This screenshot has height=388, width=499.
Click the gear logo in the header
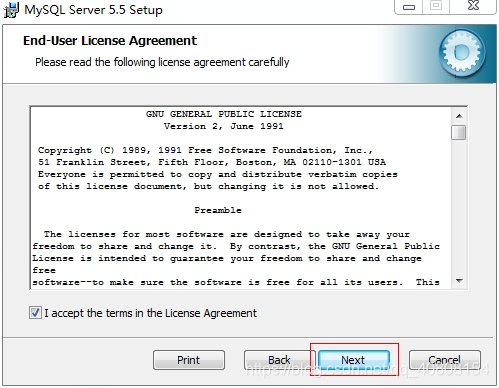[x=462, y=53]
